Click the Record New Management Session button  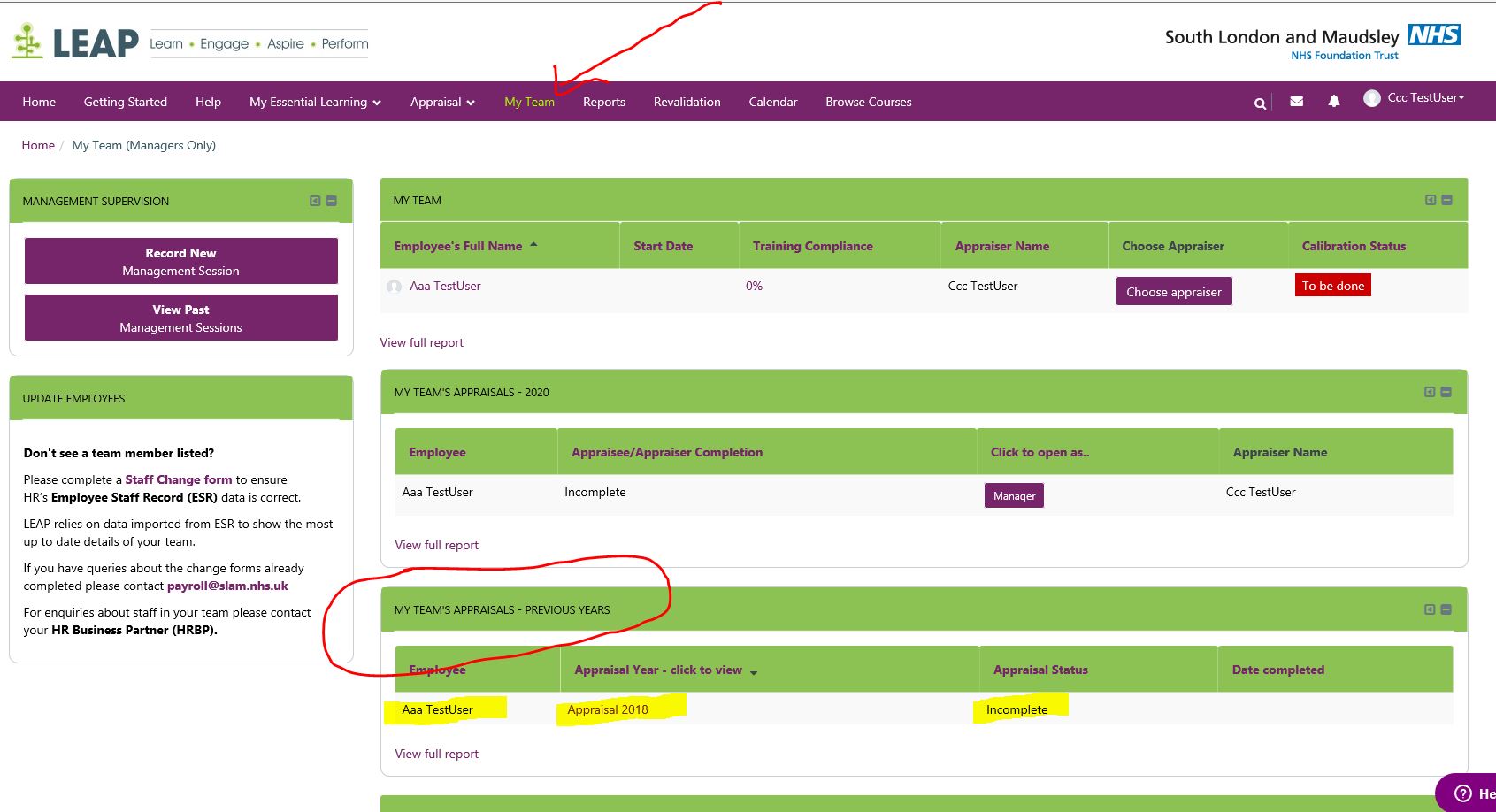click(x=181, y=262)
